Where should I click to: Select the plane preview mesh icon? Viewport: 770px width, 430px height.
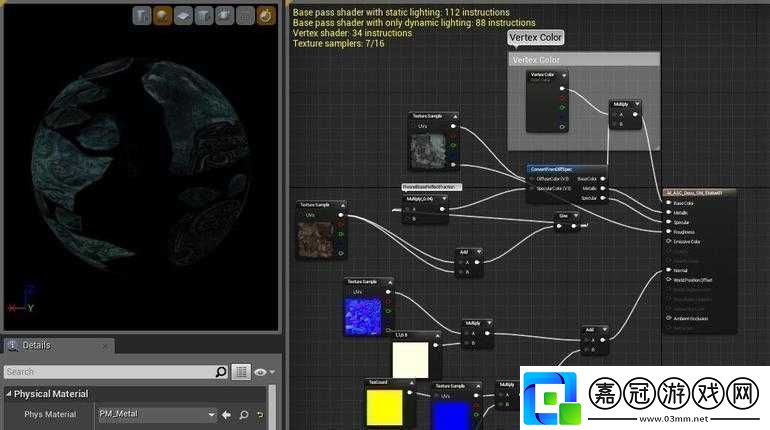pyautogui.click(x=183, y=16)
